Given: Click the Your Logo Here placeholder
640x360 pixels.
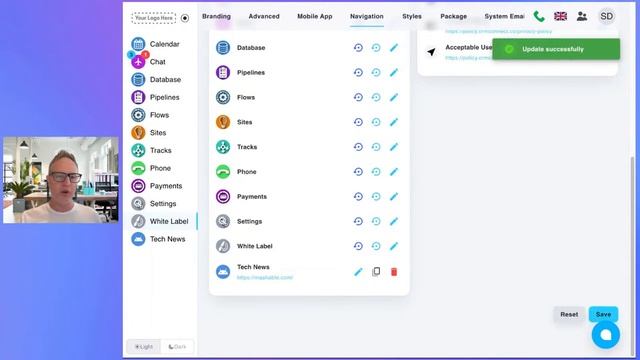Looking at the screenshot, I should click(x=154, y=18).
